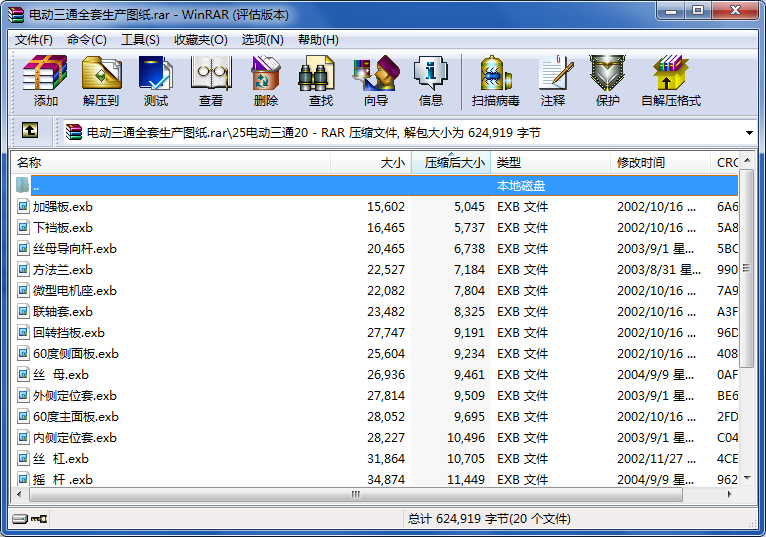Click archive path text in address bar
This screenshot has height=537, width=766.
tap(313, 132)
